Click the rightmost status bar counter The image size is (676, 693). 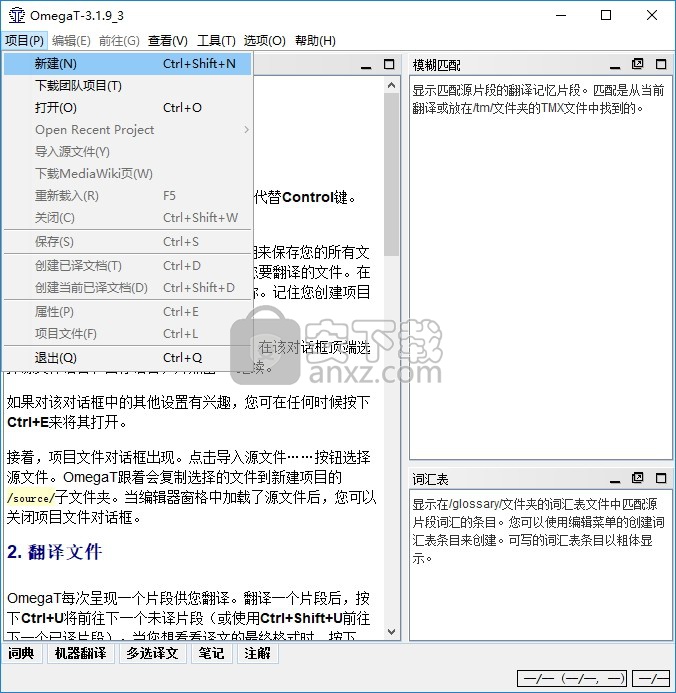pyautogui.click(x=652, y=678)
